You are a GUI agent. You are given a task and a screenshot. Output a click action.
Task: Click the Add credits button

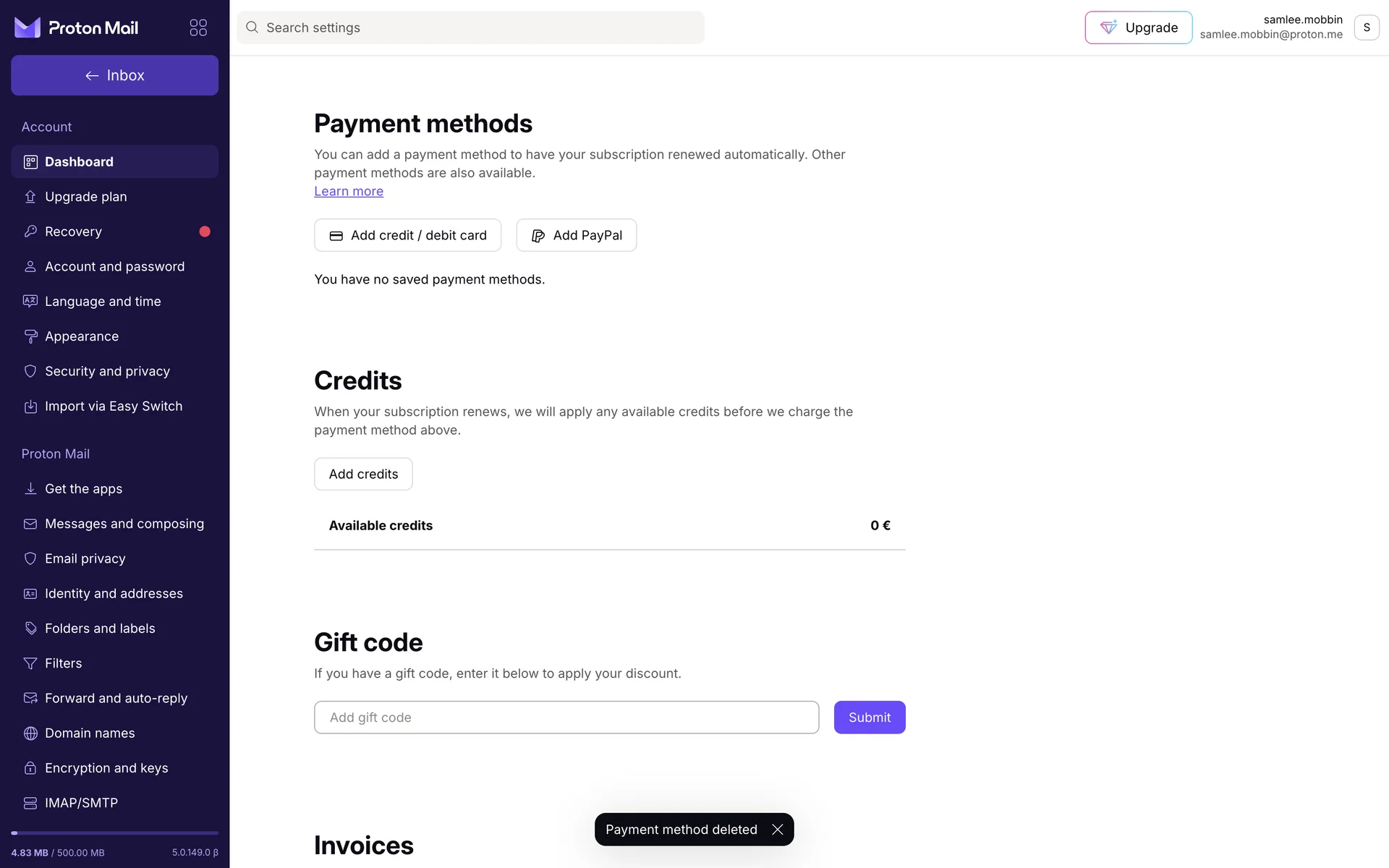pos(363,475)
